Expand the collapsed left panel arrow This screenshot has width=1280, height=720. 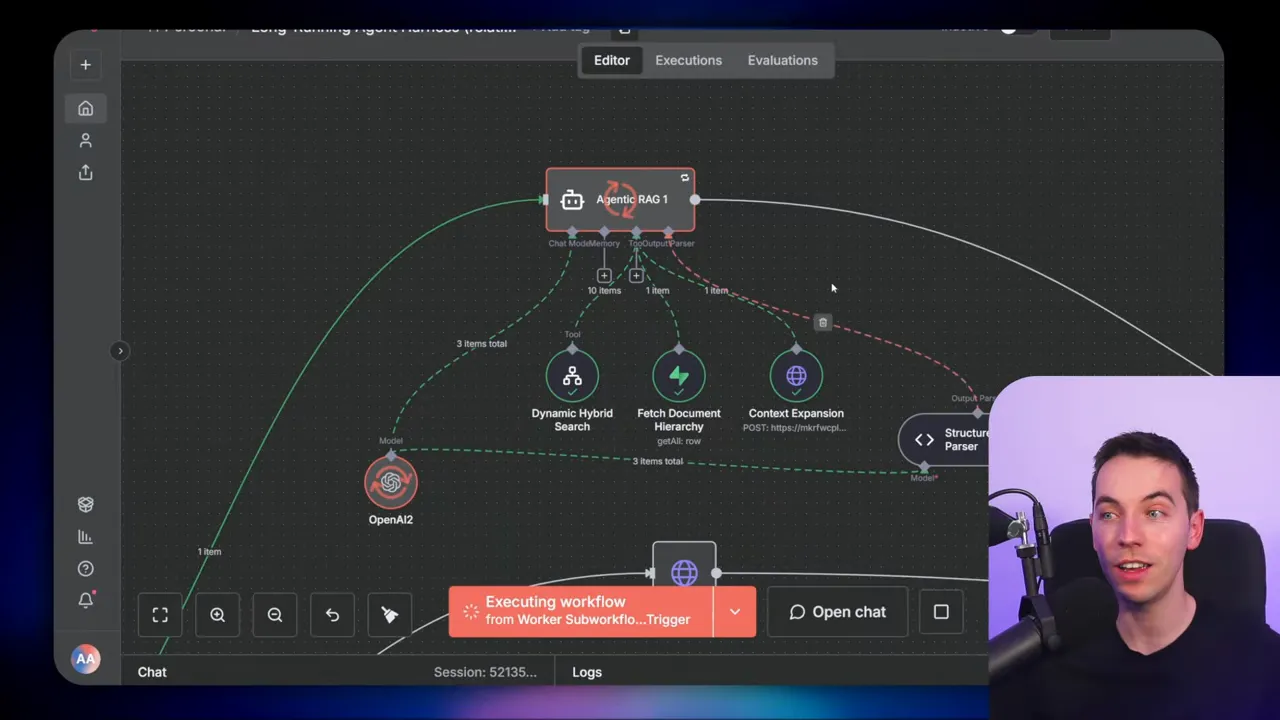[x=120, y=350]
